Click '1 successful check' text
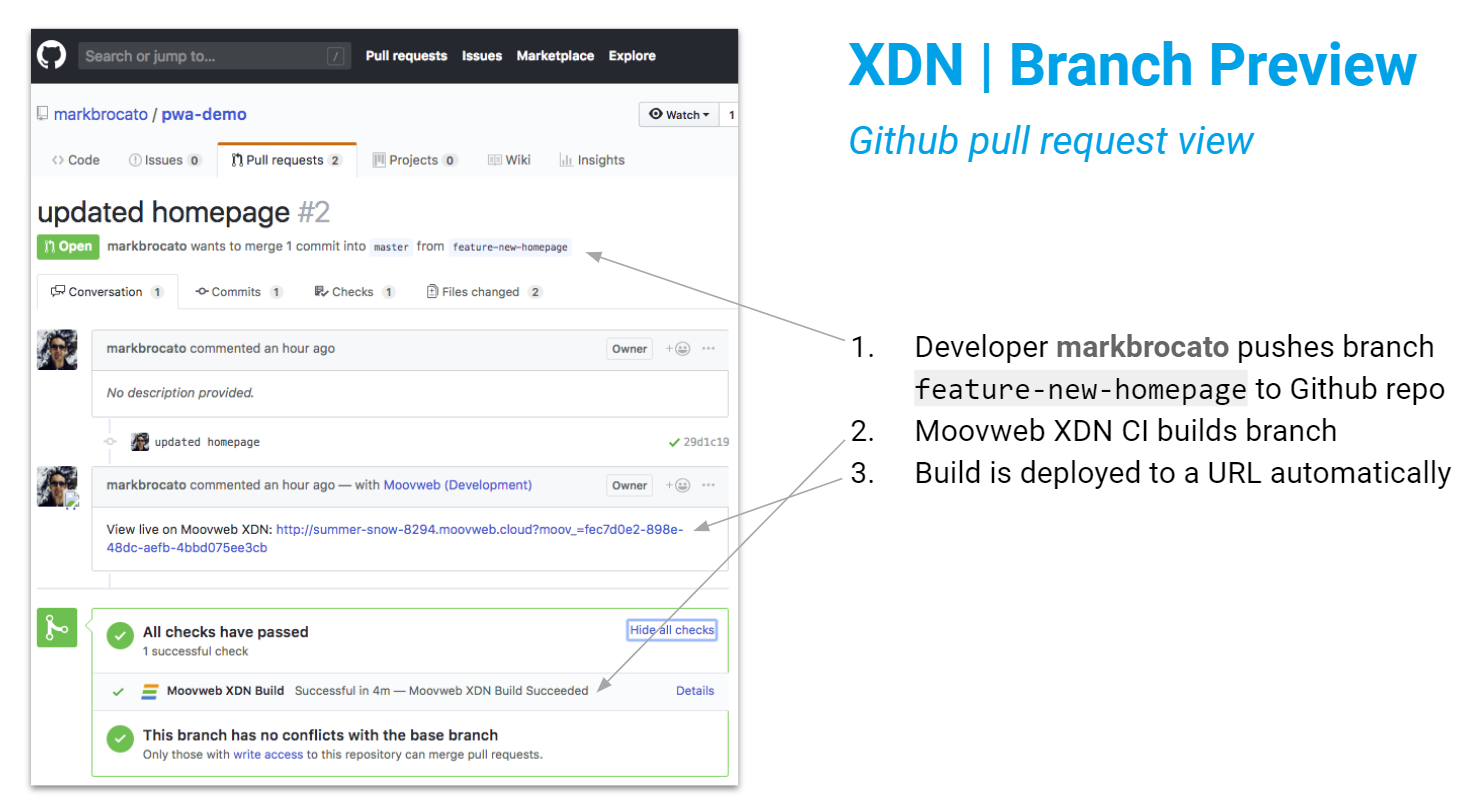This screenshot has height=797, width=1468. tap(196, 651)
